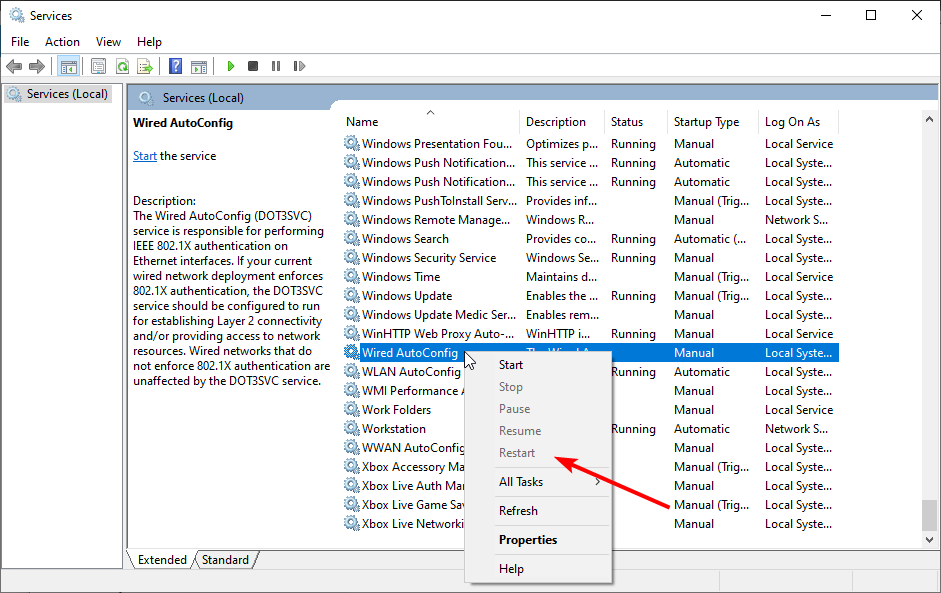Screen dimensions: 941x593
Task: Click the Forward arrow toolbar icon
Action: tap(37, 66)
